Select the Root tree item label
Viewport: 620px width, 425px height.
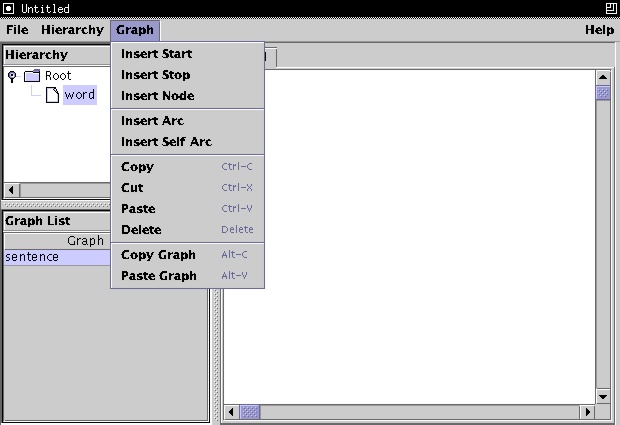point(58,76)
